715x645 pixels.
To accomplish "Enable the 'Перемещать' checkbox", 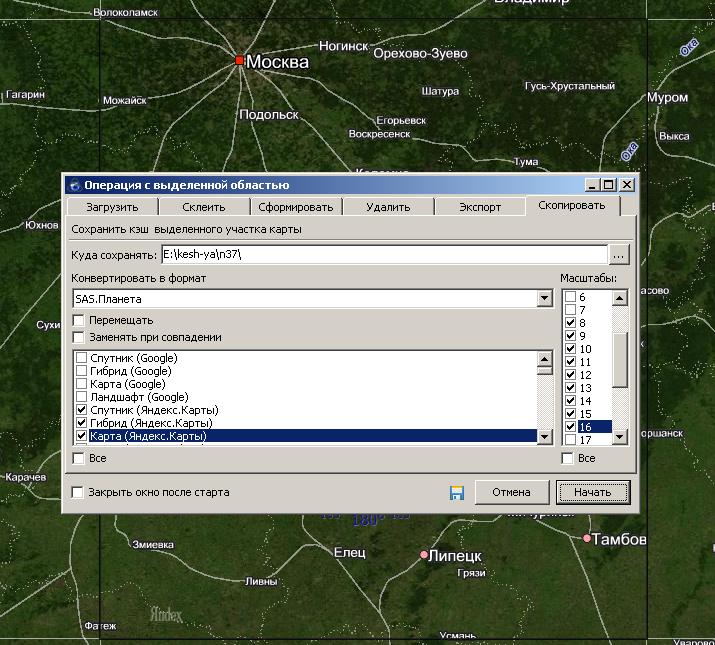I will [x=80, y=320].
